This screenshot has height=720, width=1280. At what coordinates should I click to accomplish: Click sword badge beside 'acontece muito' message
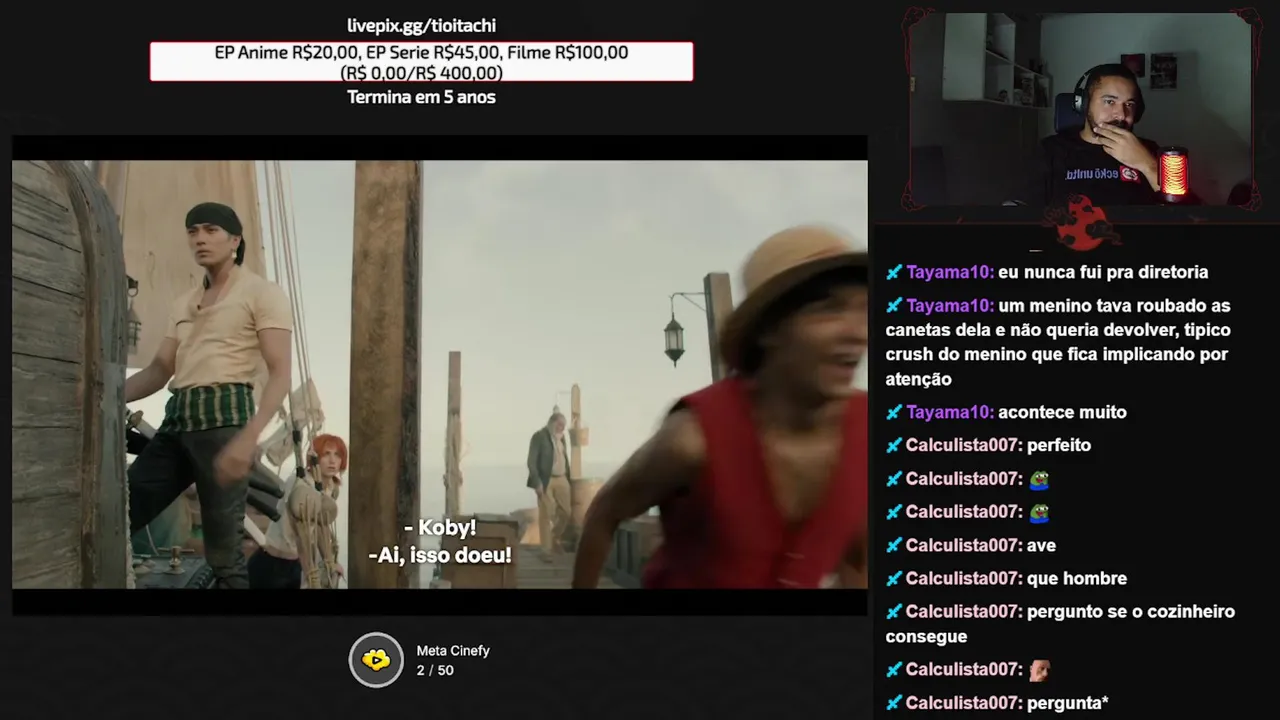(894, 412)
